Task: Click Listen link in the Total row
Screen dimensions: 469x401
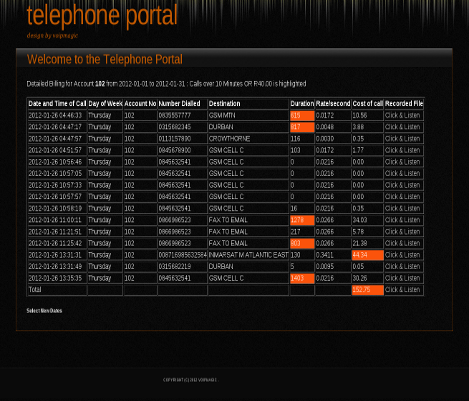Action: tap(402, 290)
